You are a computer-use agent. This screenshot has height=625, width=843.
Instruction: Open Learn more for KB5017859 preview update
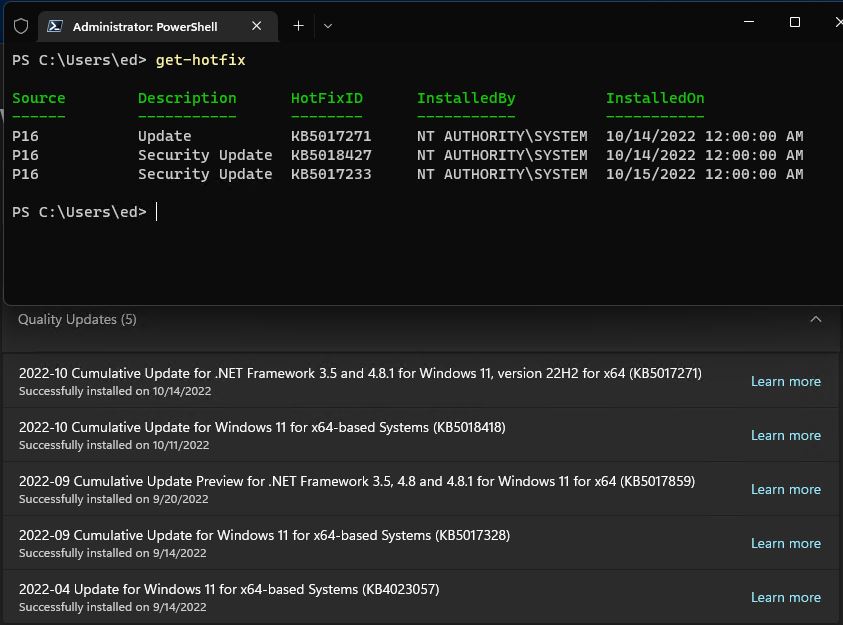point(786,489)
